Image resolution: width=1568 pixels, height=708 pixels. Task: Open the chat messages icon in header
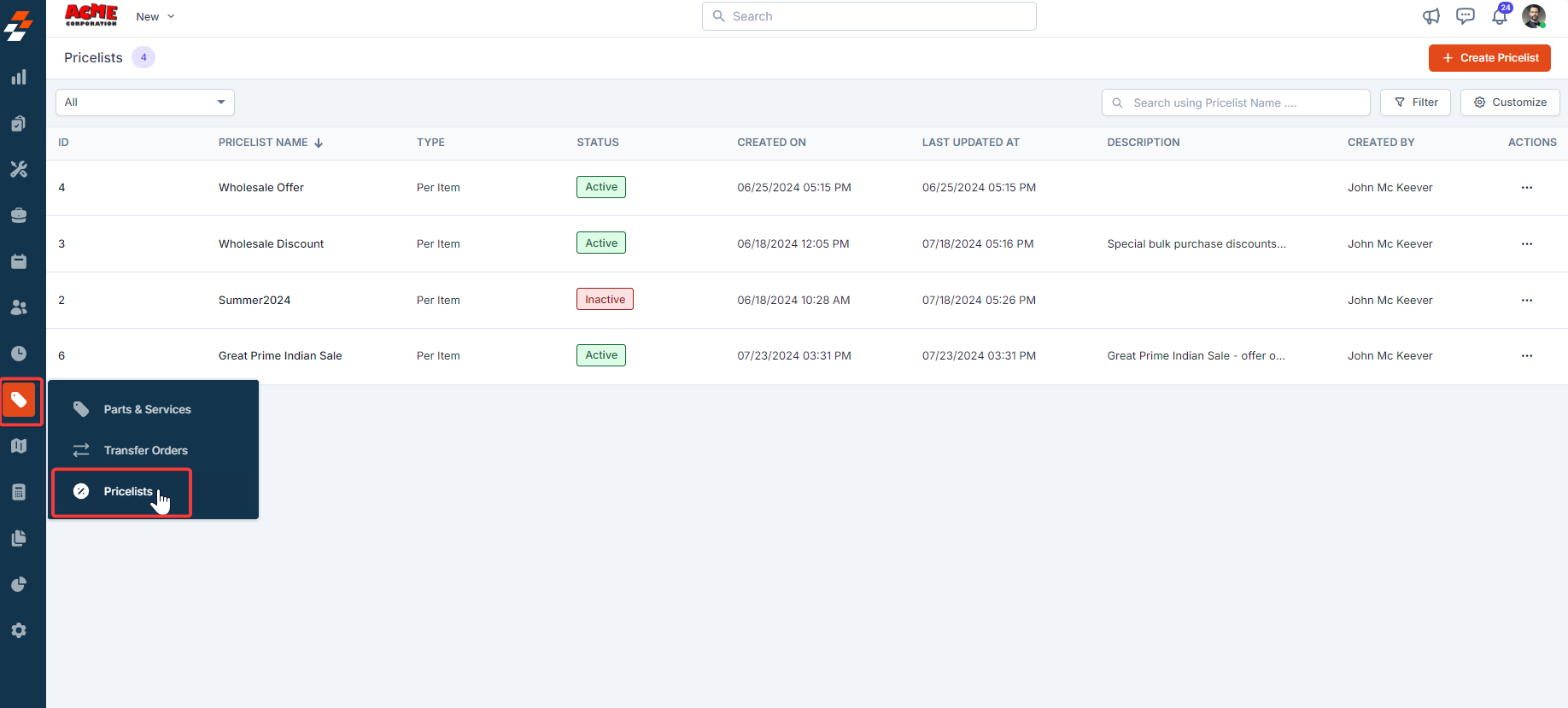[1465, 16]
